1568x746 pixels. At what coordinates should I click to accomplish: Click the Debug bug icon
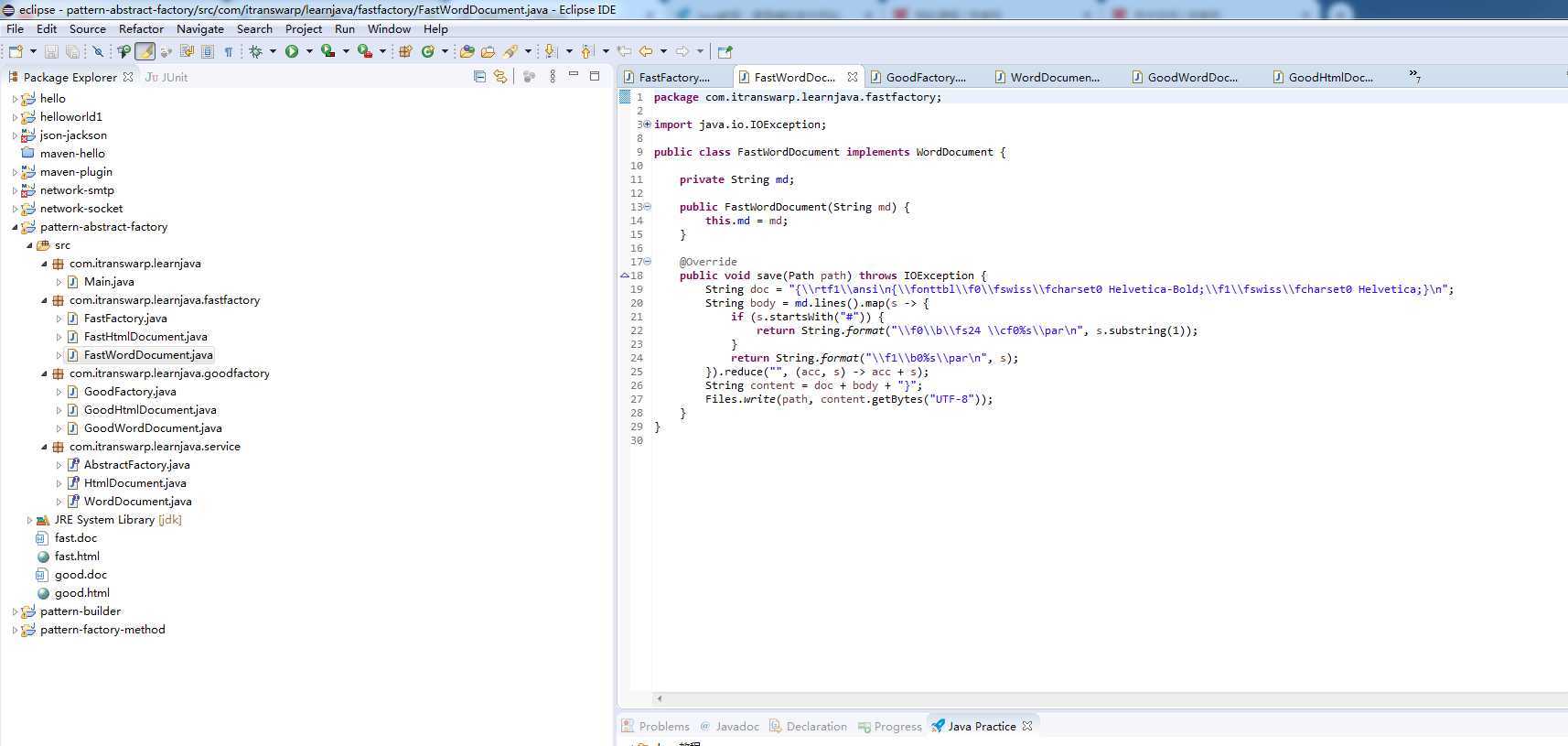point(256,51)
